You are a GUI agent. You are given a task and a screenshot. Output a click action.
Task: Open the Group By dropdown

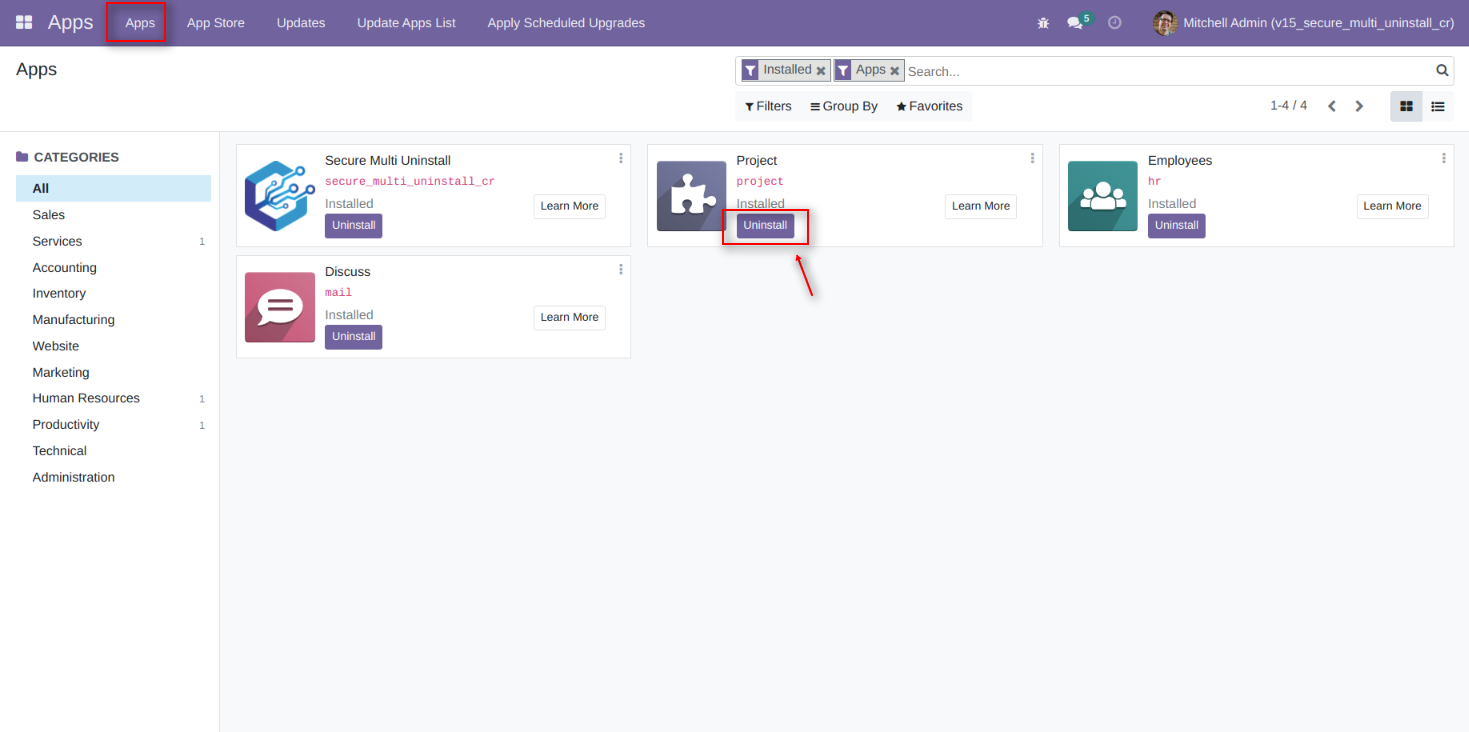(844, 106)
